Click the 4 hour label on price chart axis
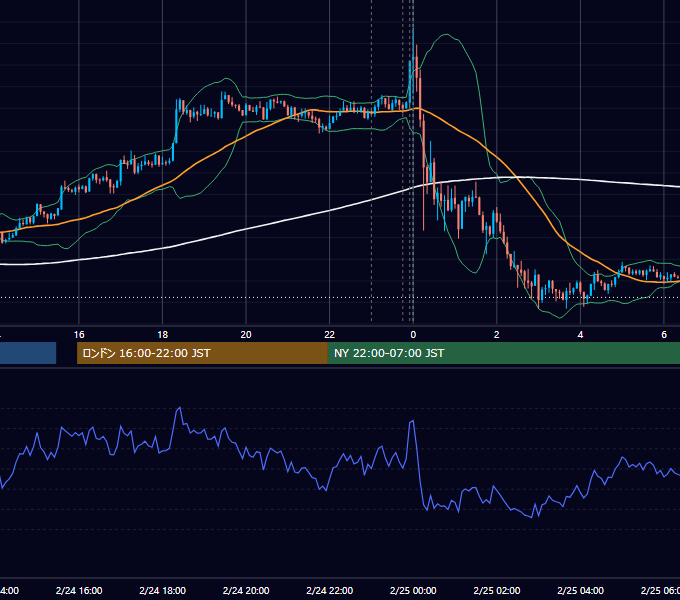680x600 pixels. (580, 335)
